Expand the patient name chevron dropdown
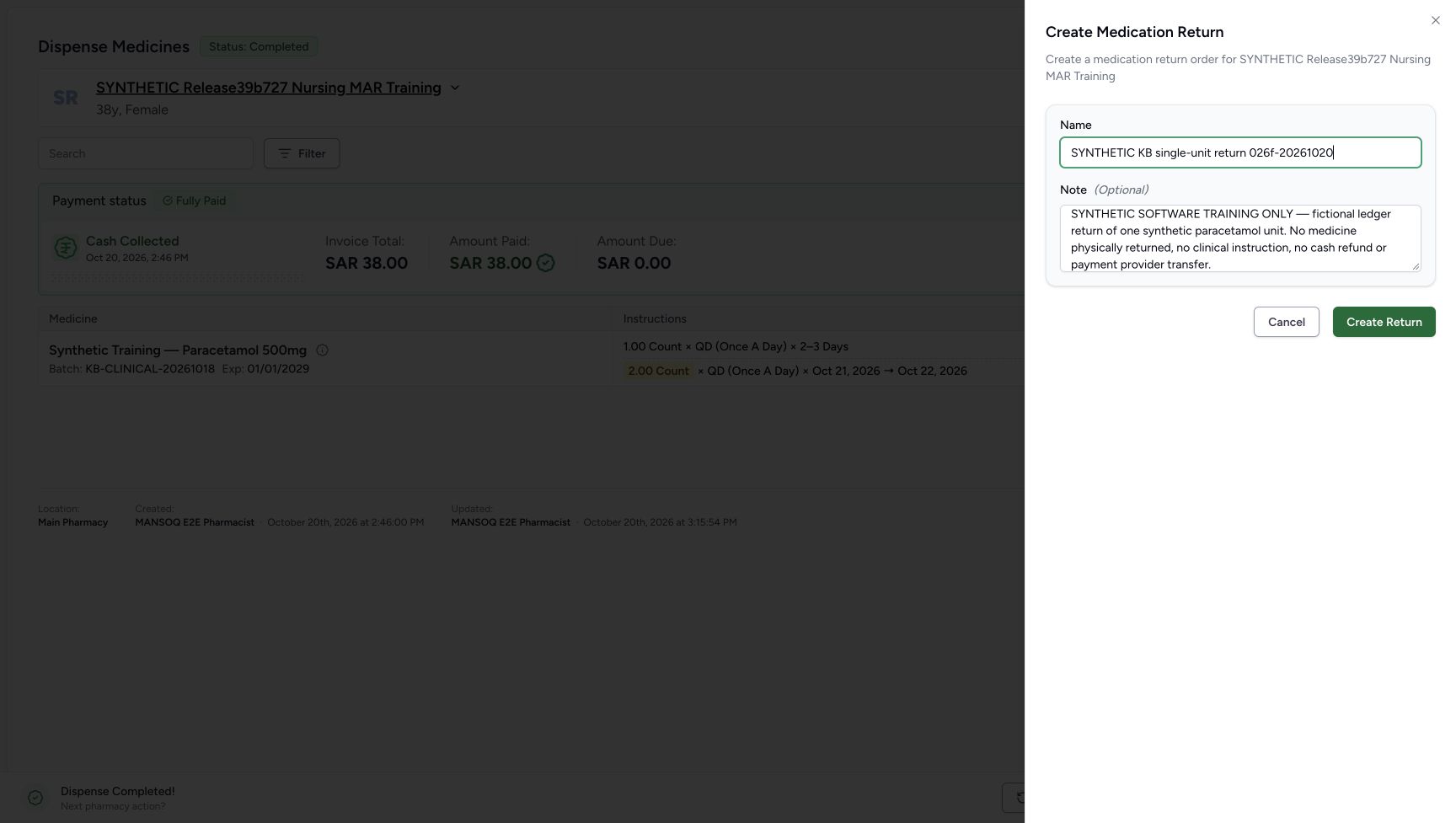This screenshot has height=823, width=1456. coord(455,88)
